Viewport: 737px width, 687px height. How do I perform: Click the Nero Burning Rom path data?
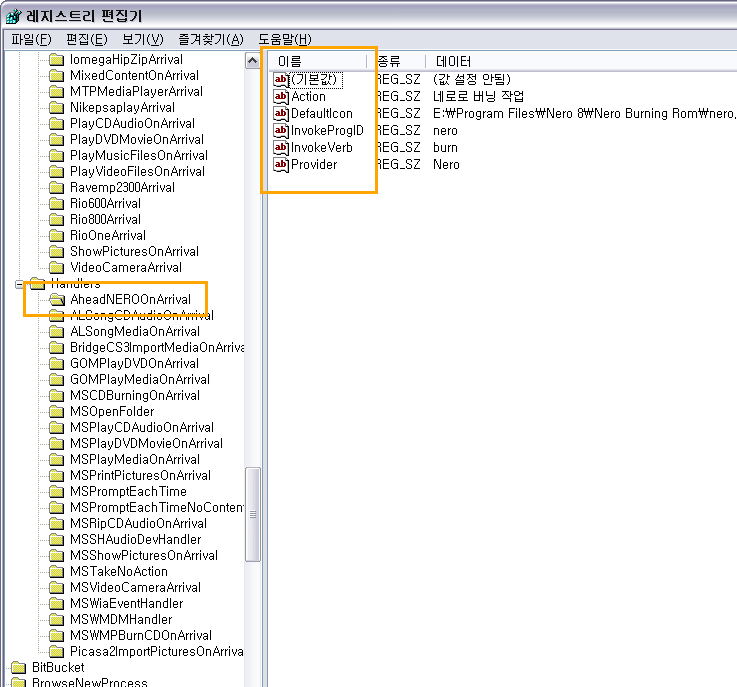(x=584, y=113)
